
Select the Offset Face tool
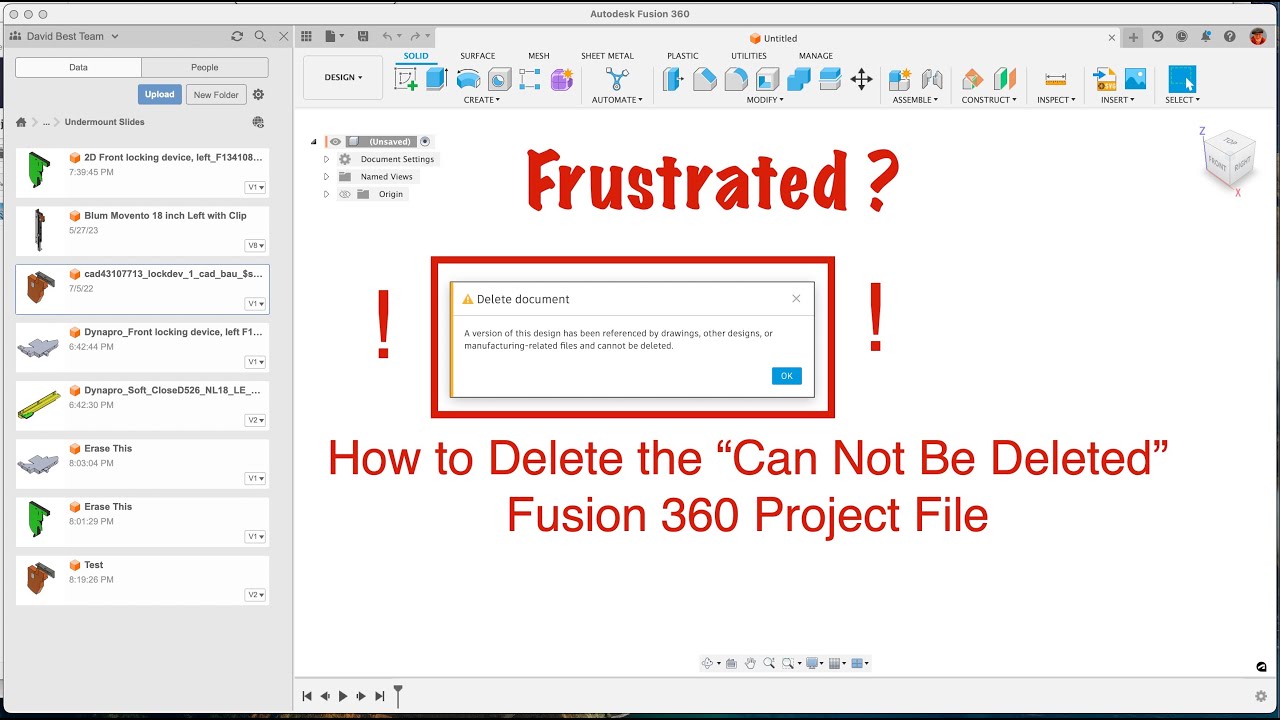(830, 79)
